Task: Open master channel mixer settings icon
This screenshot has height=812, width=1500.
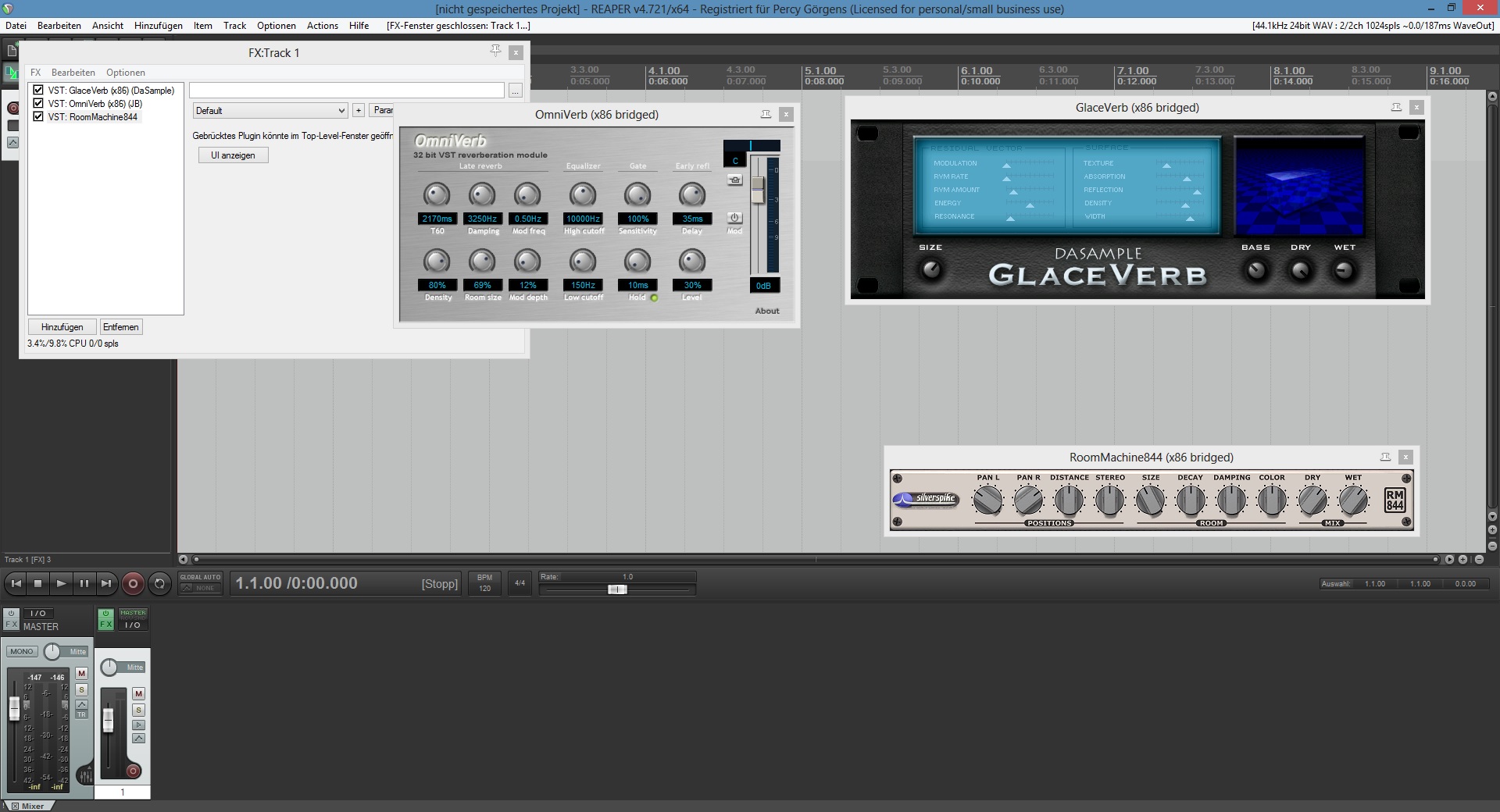Action: click(85, 777)
